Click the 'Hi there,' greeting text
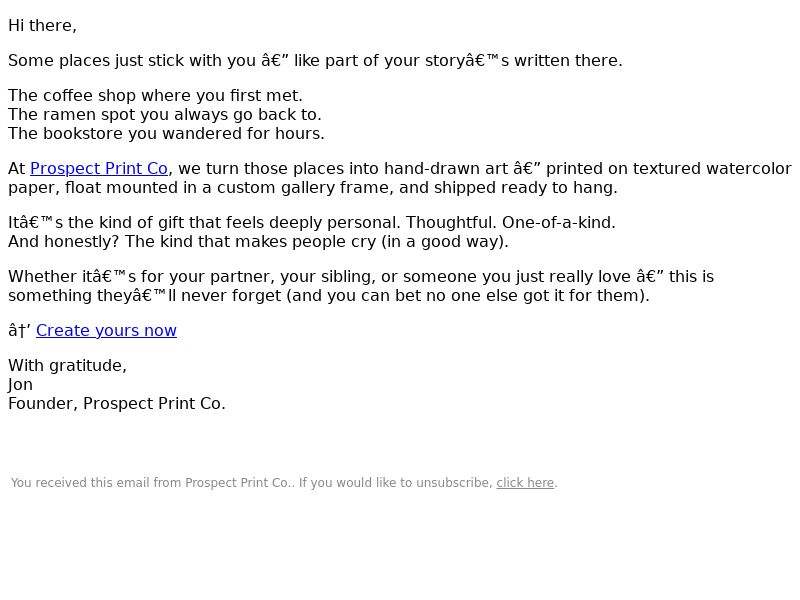Screen dimensions: 800x600 pos(42,26)
